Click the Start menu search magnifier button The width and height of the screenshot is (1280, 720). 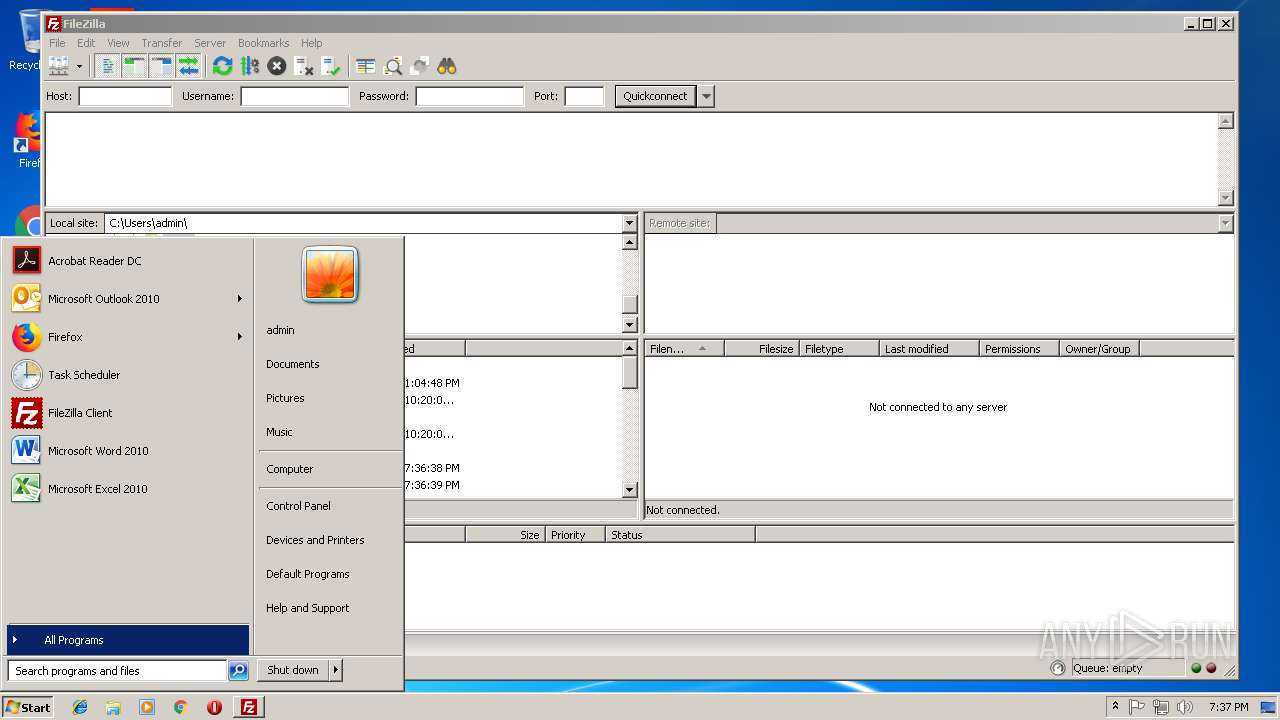click(238, 671)
